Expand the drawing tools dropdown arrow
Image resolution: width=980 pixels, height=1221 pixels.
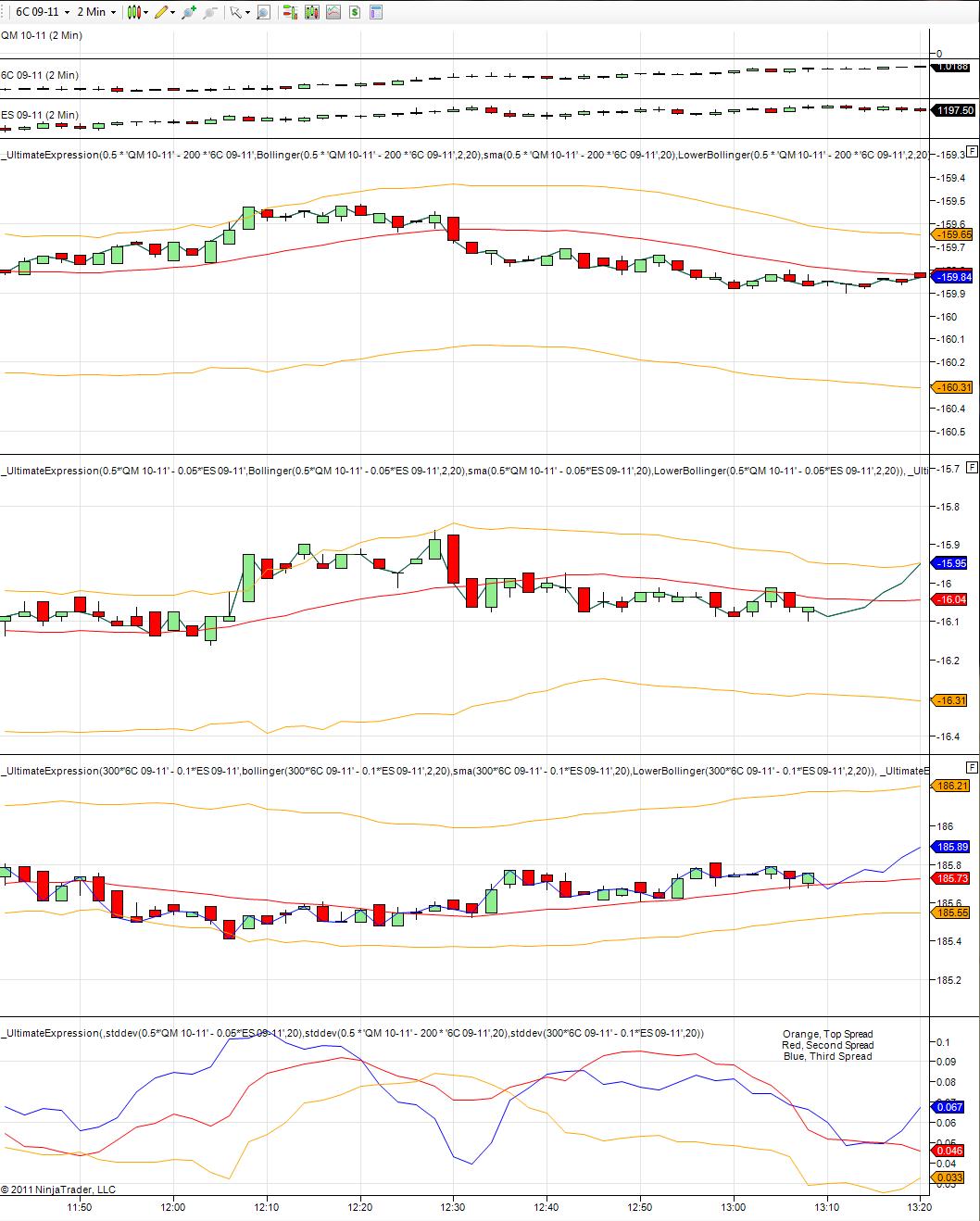click(x=174, y=12)
